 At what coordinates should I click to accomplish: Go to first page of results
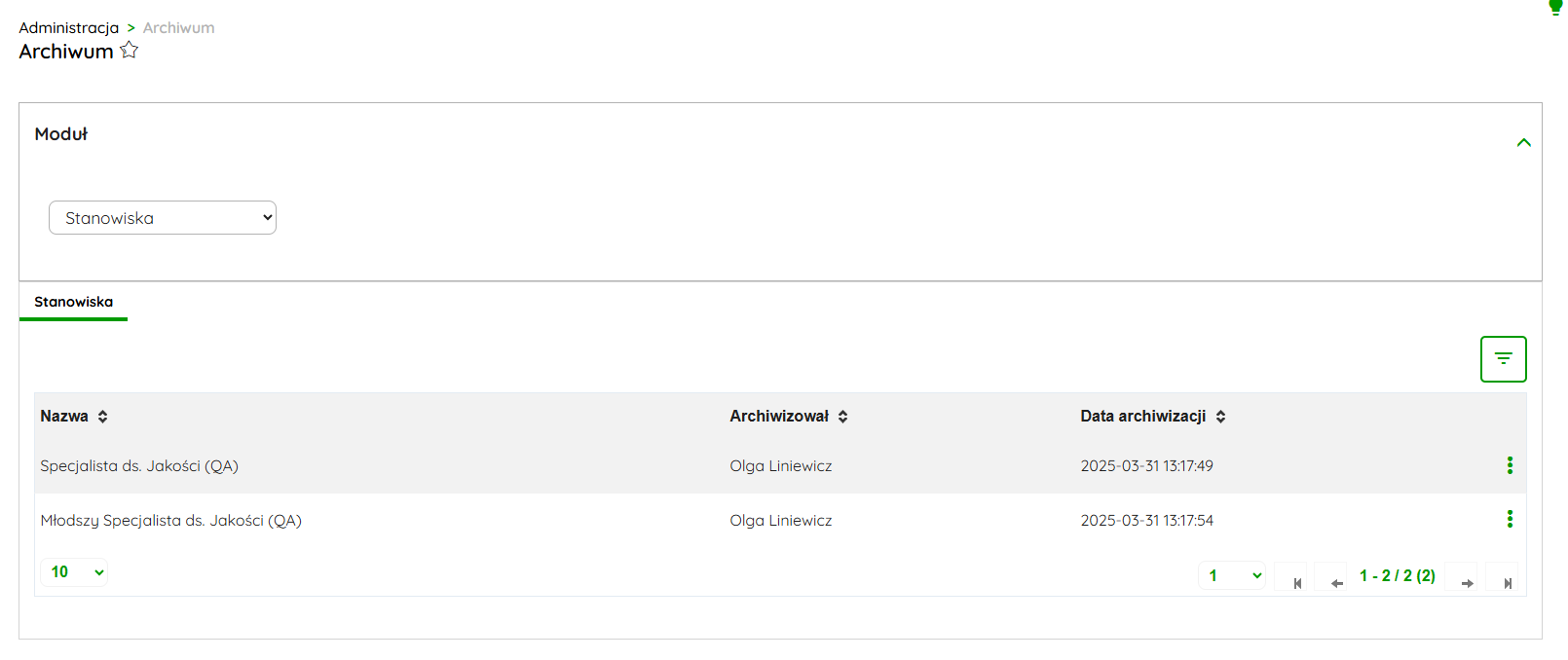(1297, 583)
